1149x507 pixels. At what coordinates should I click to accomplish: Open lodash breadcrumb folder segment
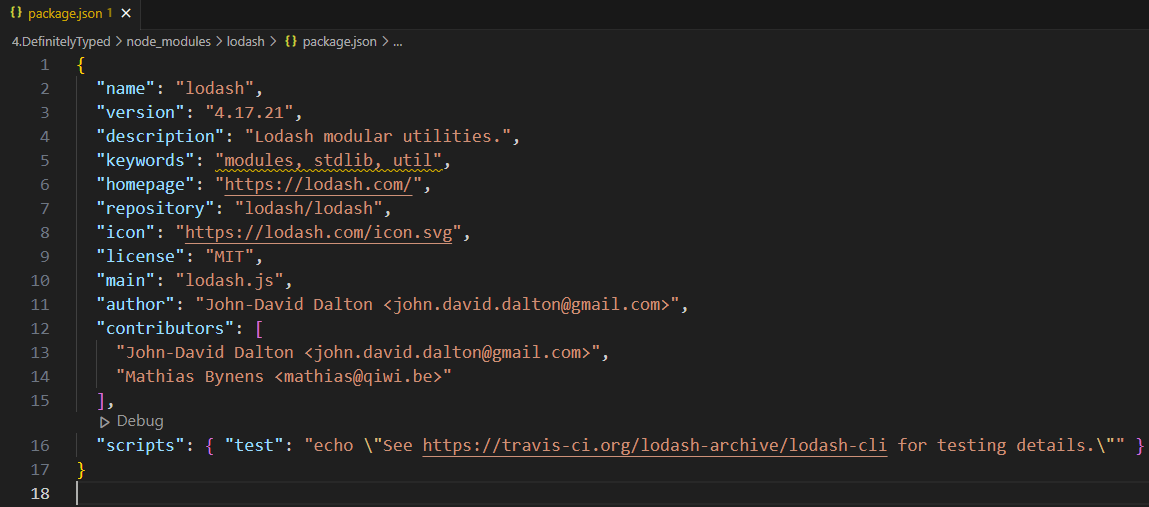[245, 42]
